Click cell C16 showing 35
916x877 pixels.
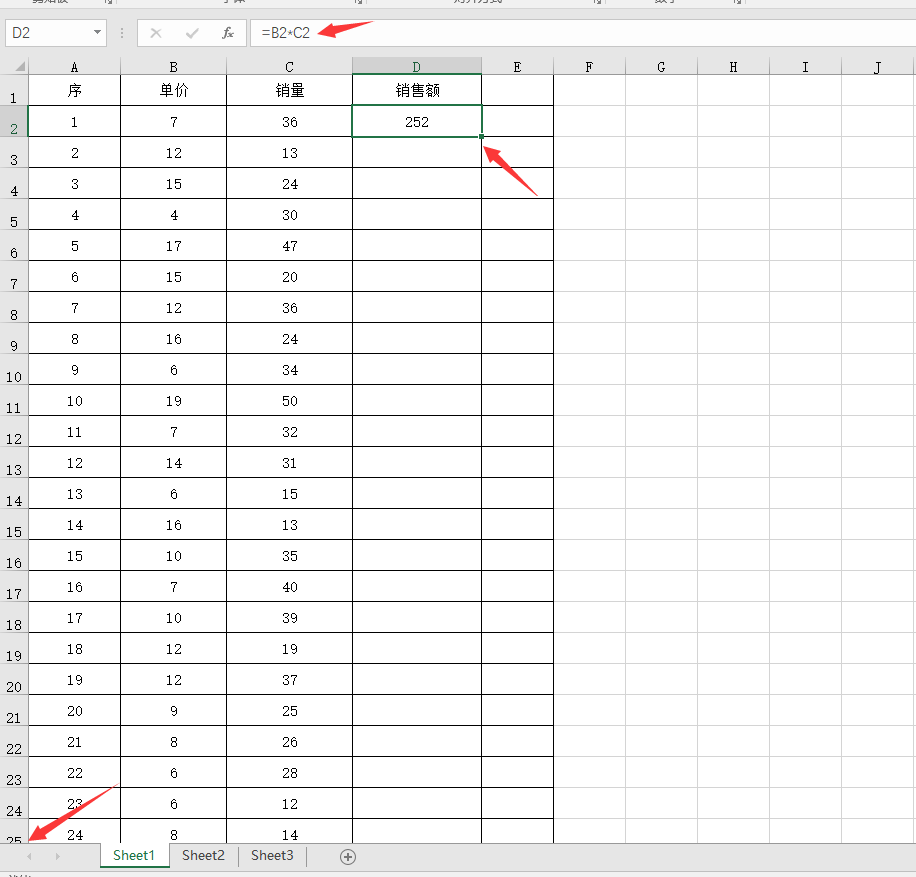click(x=289, y=555)
